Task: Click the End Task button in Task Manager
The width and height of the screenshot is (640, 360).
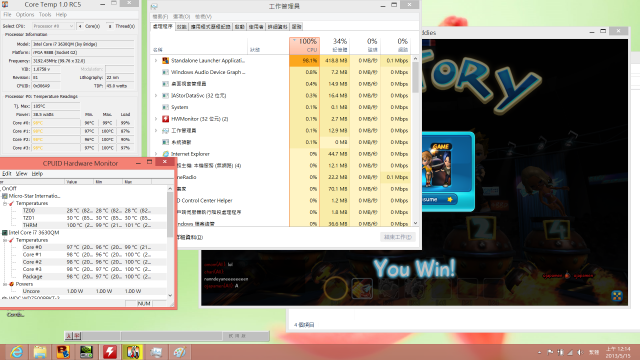Action: [x=398, y=237]
